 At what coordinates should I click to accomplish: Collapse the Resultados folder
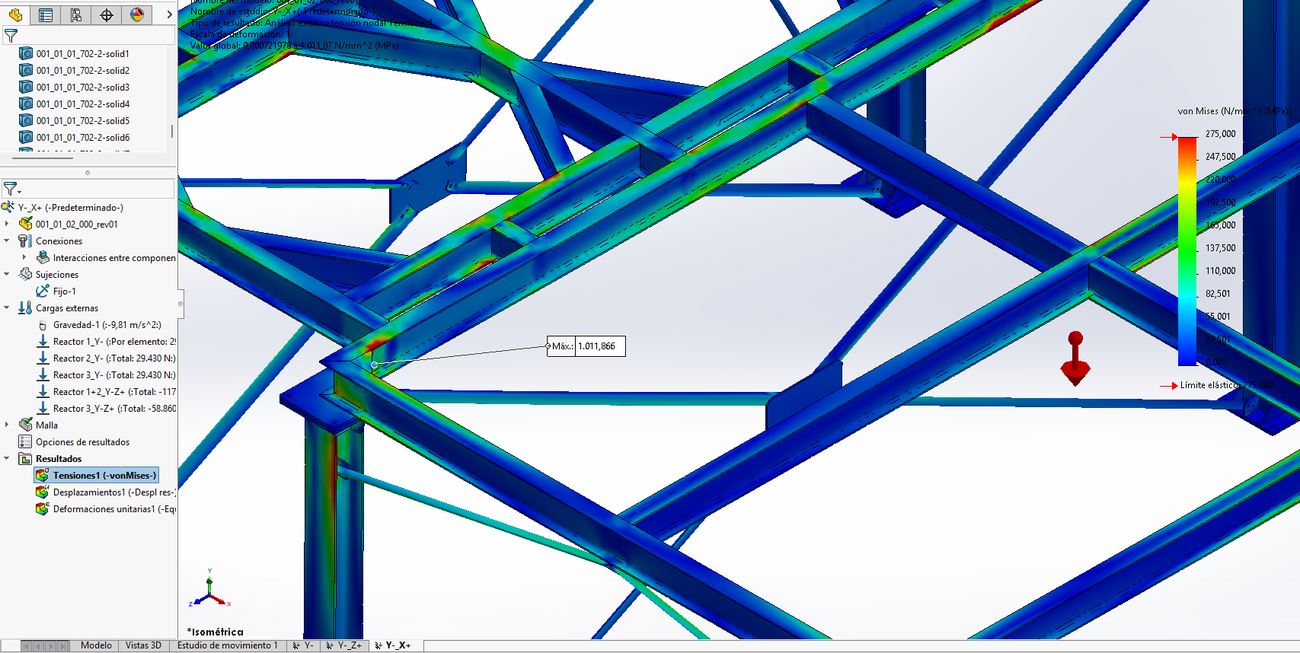(x=8, y=458)
